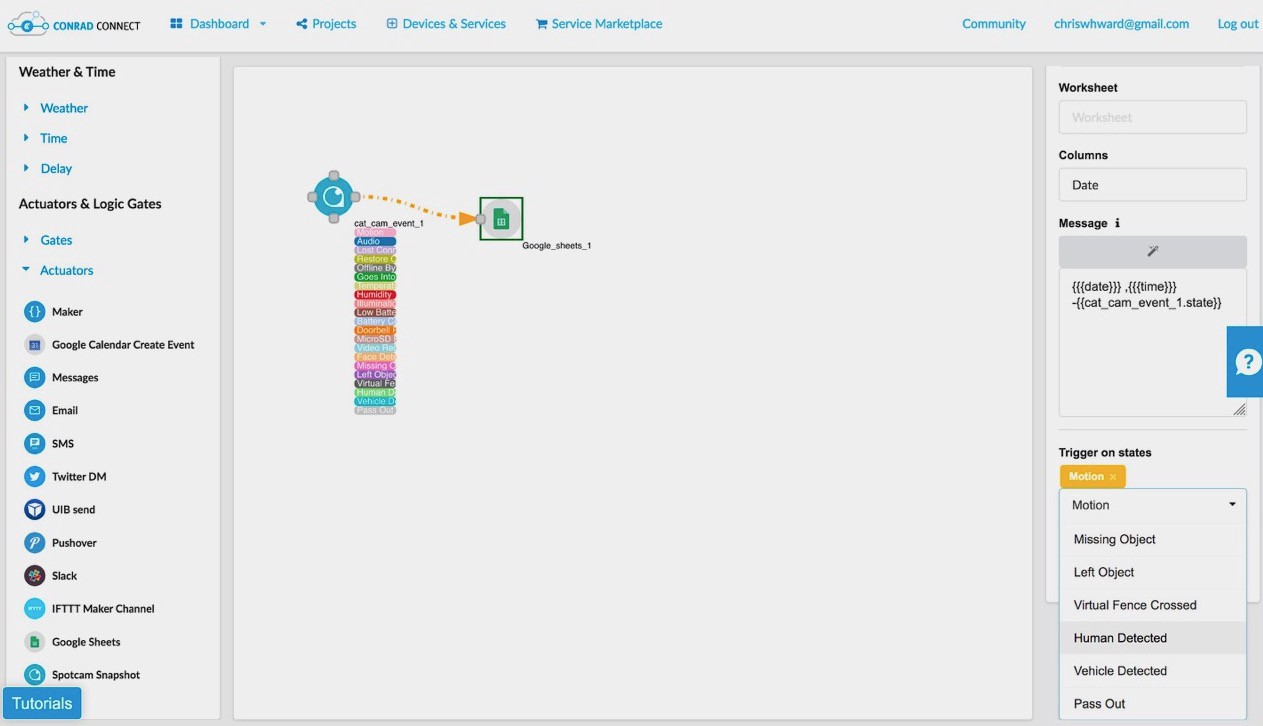Choose Virtual Fence Crossed option
The image size is (1263, 726).
pyautogui.click(x=1152, y=605)
